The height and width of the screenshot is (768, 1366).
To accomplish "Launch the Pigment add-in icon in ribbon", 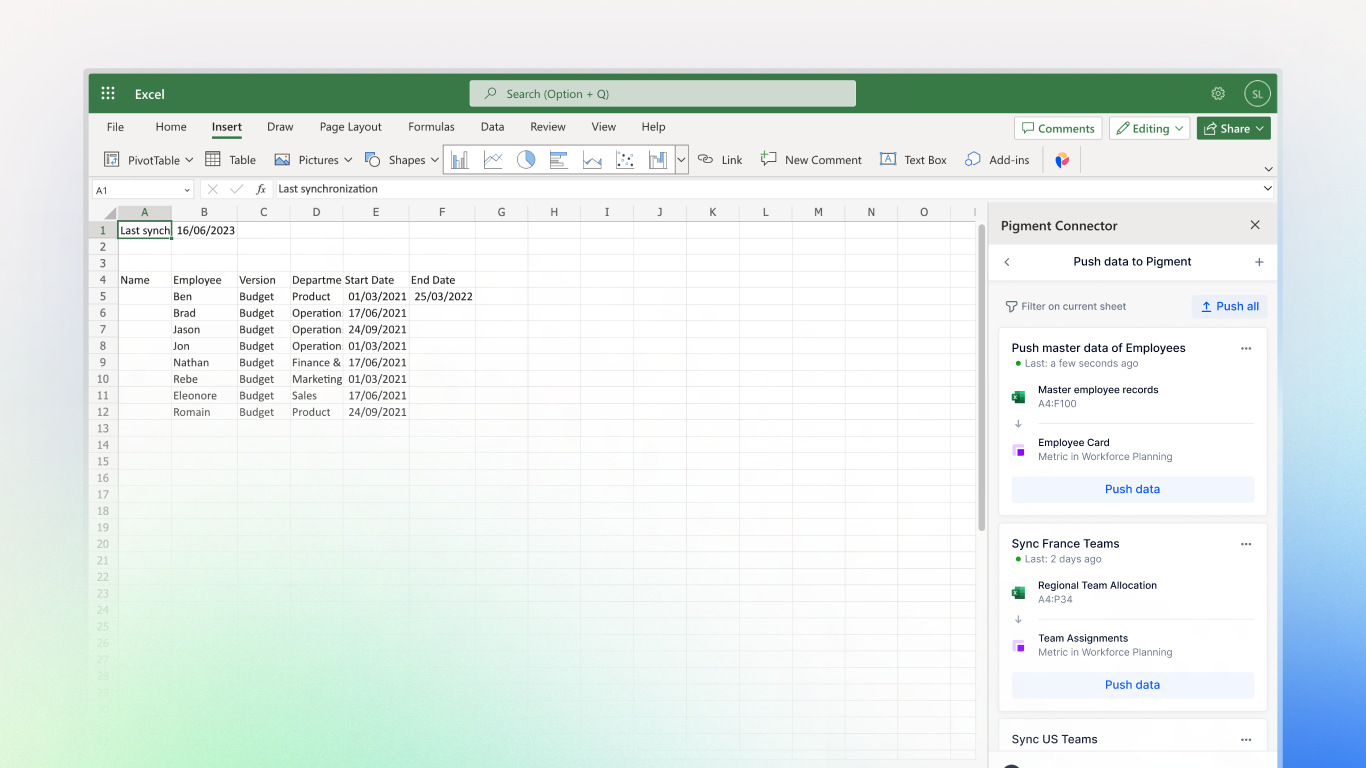I will coord(1062,160).
